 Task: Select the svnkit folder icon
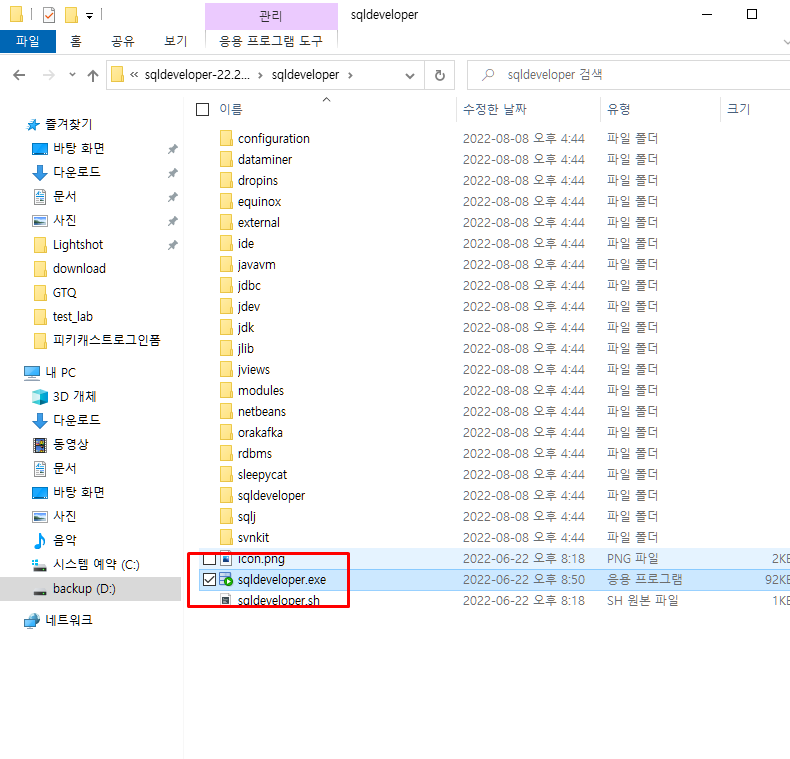226,537
